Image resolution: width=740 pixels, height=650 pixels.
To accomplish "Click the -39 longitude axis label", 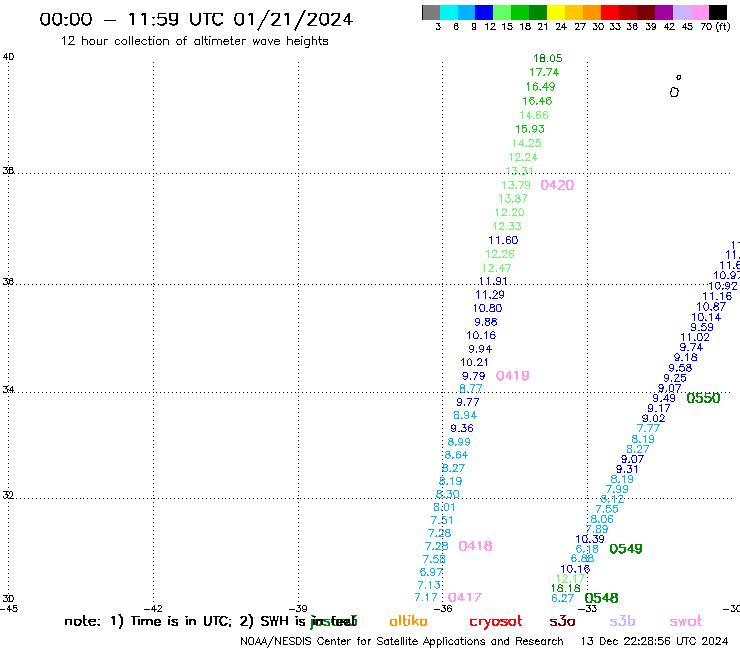I will point(298,609).
